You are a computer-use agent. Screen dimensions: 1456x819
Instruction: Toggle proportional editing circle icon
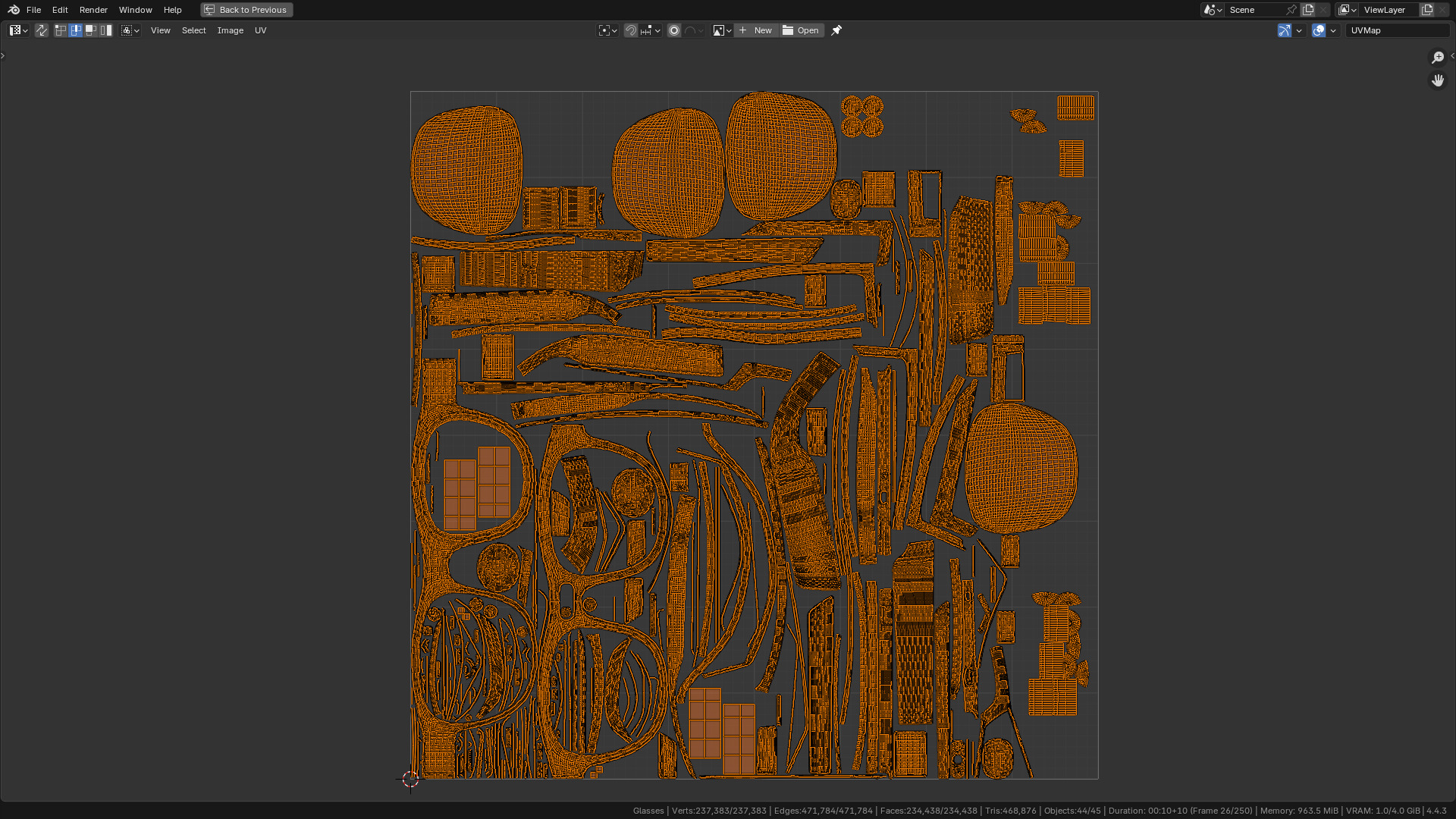click(x=674, y=30)
